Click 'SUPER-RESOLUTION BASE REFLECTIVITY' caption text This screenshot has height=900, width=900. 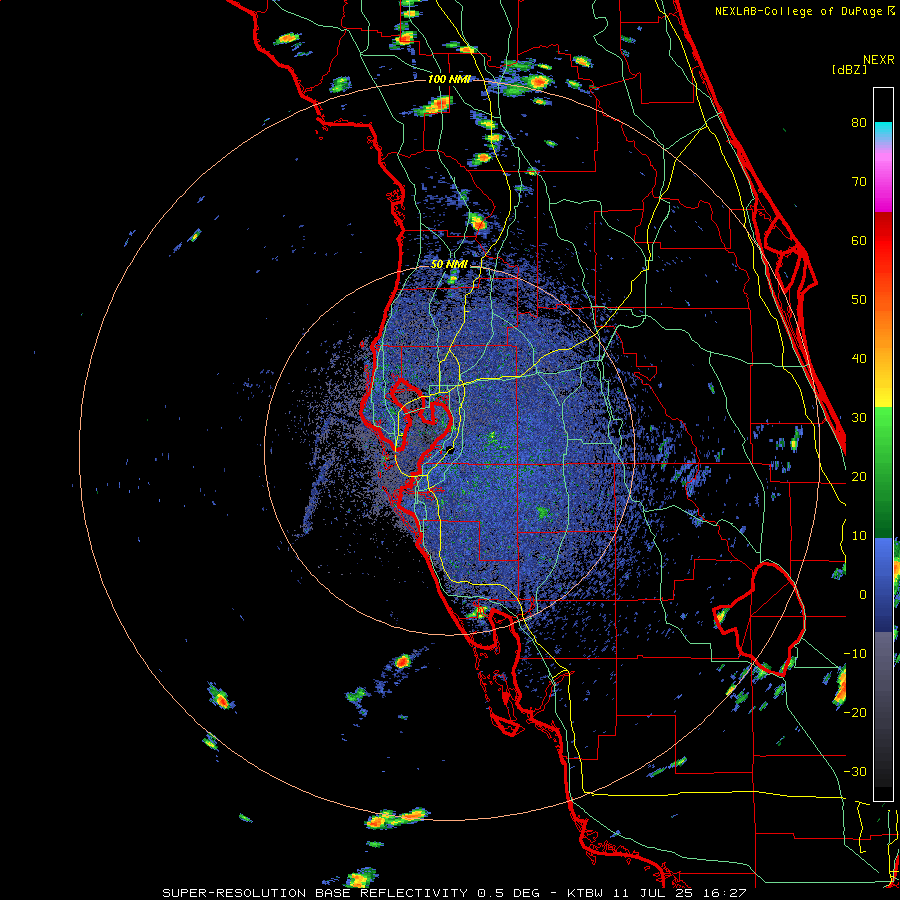click(x=315, y=893)
